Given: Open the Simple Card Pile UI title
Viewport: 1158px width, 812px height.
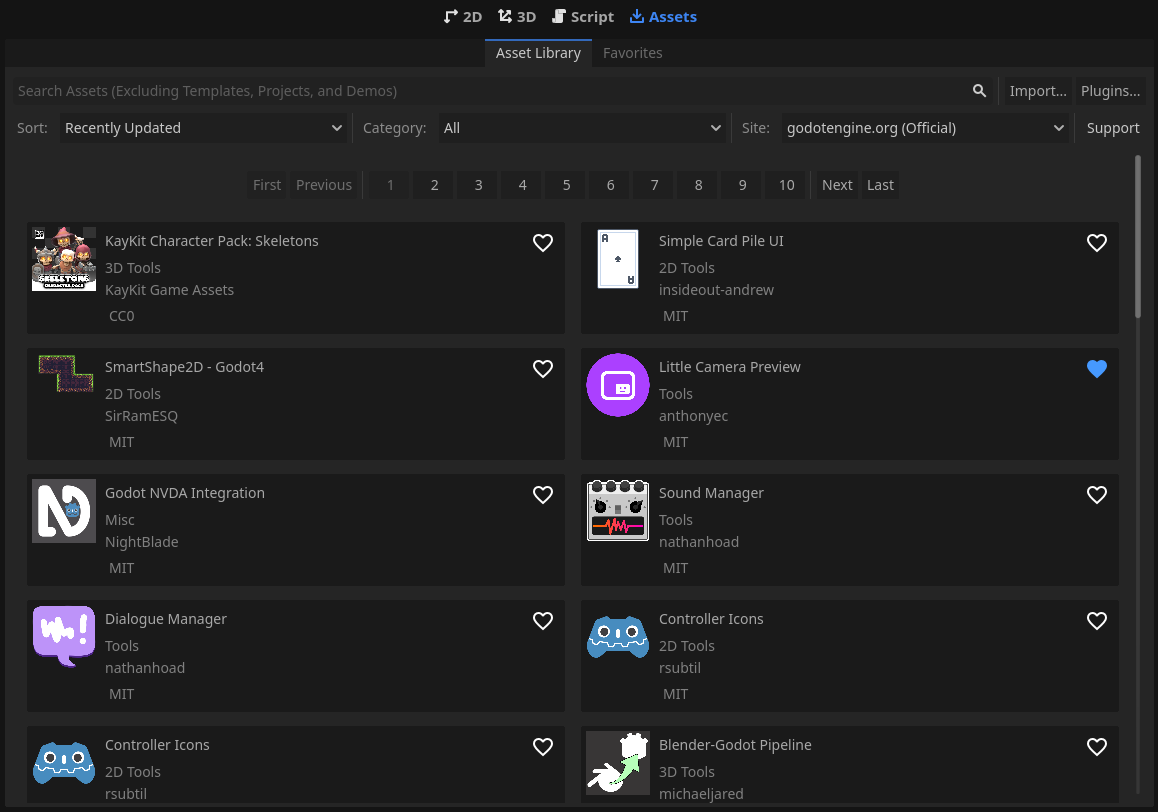Looking at the screenshot, I should (x=721, y=241).
